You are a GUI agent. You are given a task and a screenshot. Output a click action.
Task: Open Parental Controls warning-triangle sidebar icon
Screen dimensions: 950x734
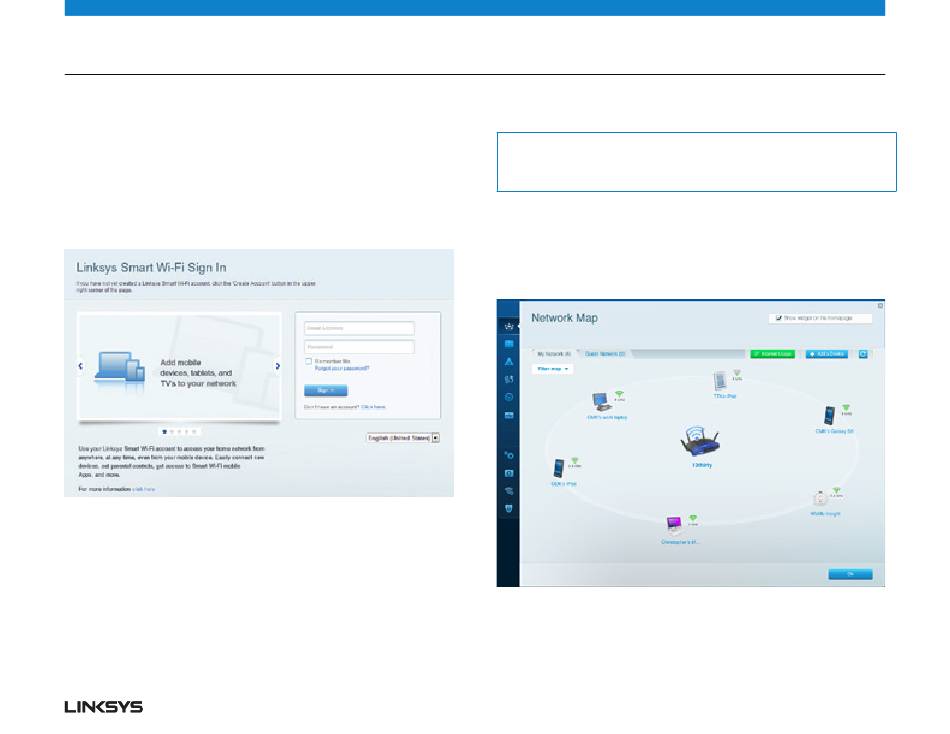point(509,361)
